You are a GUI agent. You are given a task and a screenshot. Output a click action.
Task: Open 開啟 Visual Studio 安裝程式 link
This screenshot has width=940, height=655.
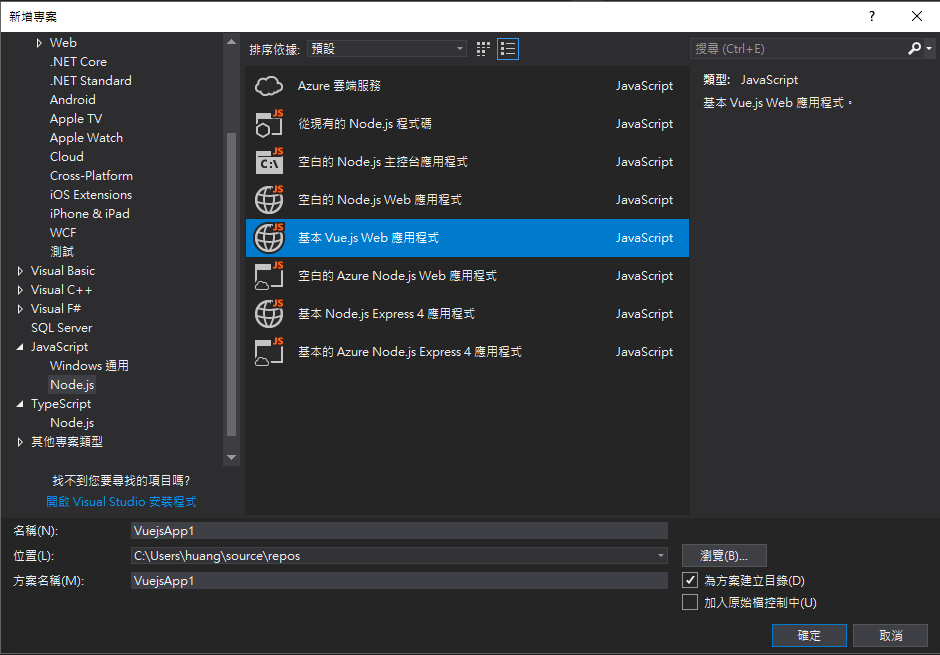(x=121, y=502)
